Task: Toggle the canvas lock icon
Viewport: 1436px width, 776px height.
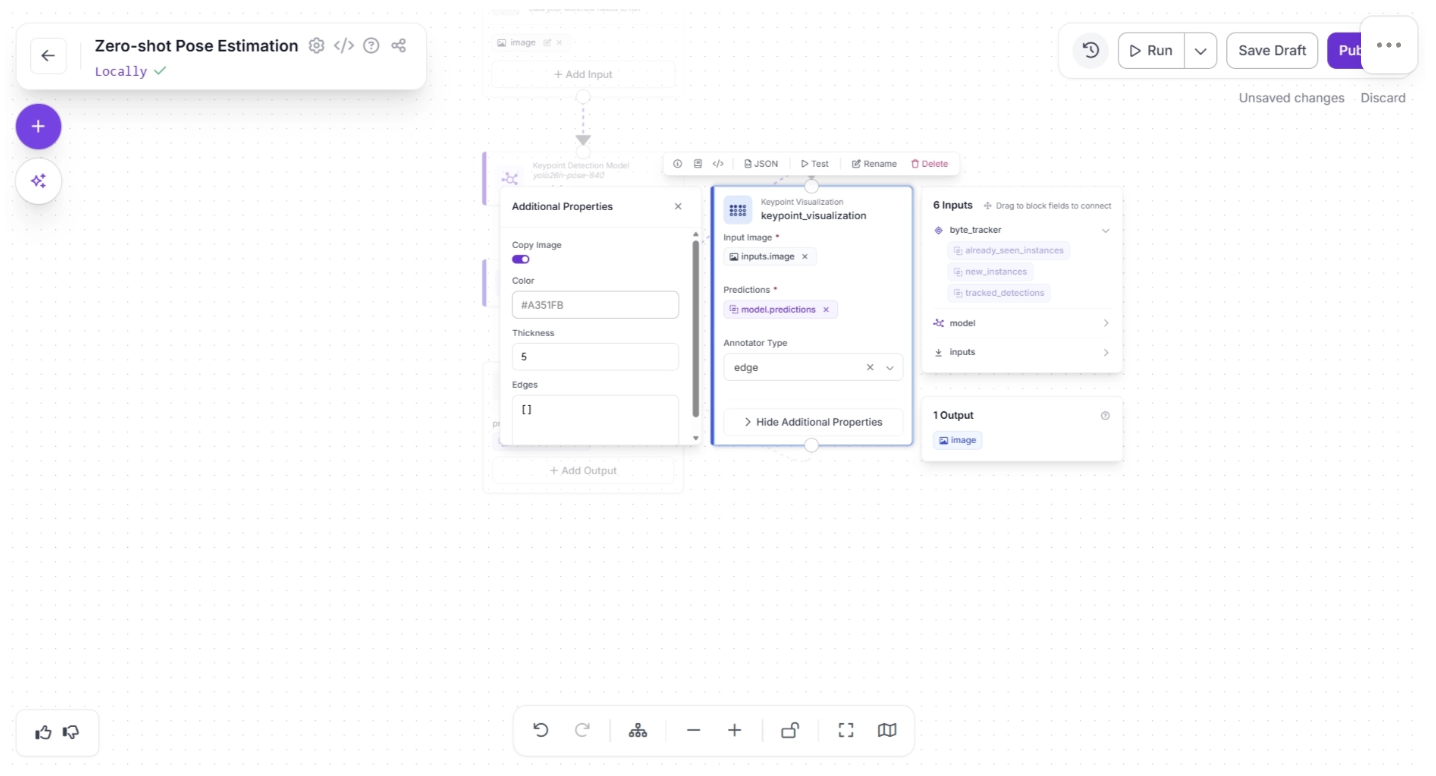Action: click(x=790, y=730)
